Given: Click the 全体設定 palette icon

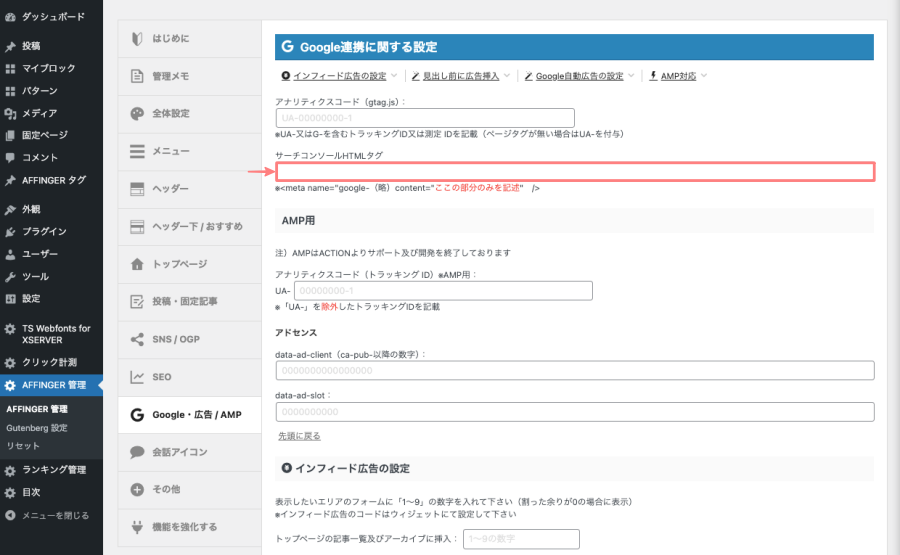Looking at the screenshot, I should tap(137, 114).
